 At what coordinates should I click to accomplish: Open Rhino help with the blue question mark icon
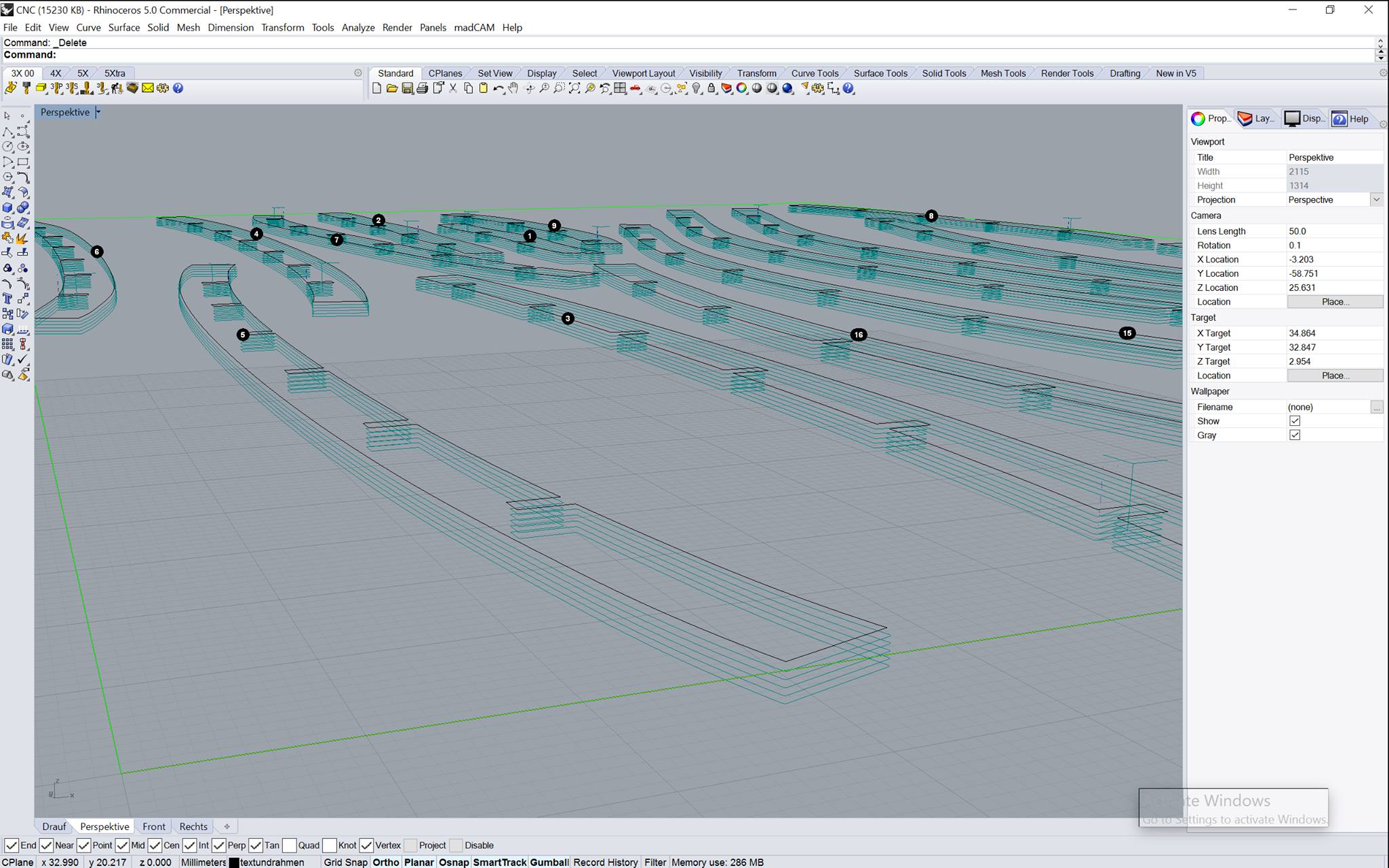[848, 88]
